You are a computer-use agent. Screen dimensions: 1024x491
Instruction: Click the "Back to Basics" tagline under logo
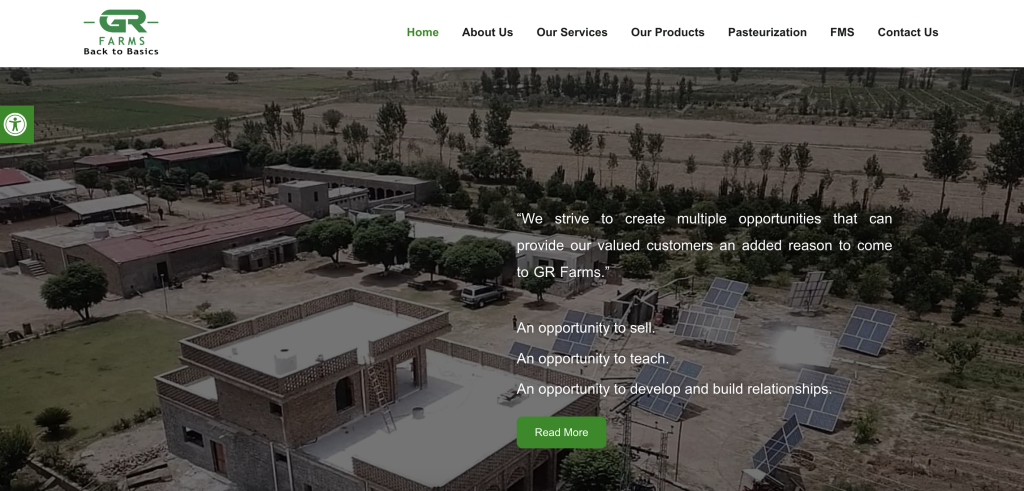pos(121,51)
